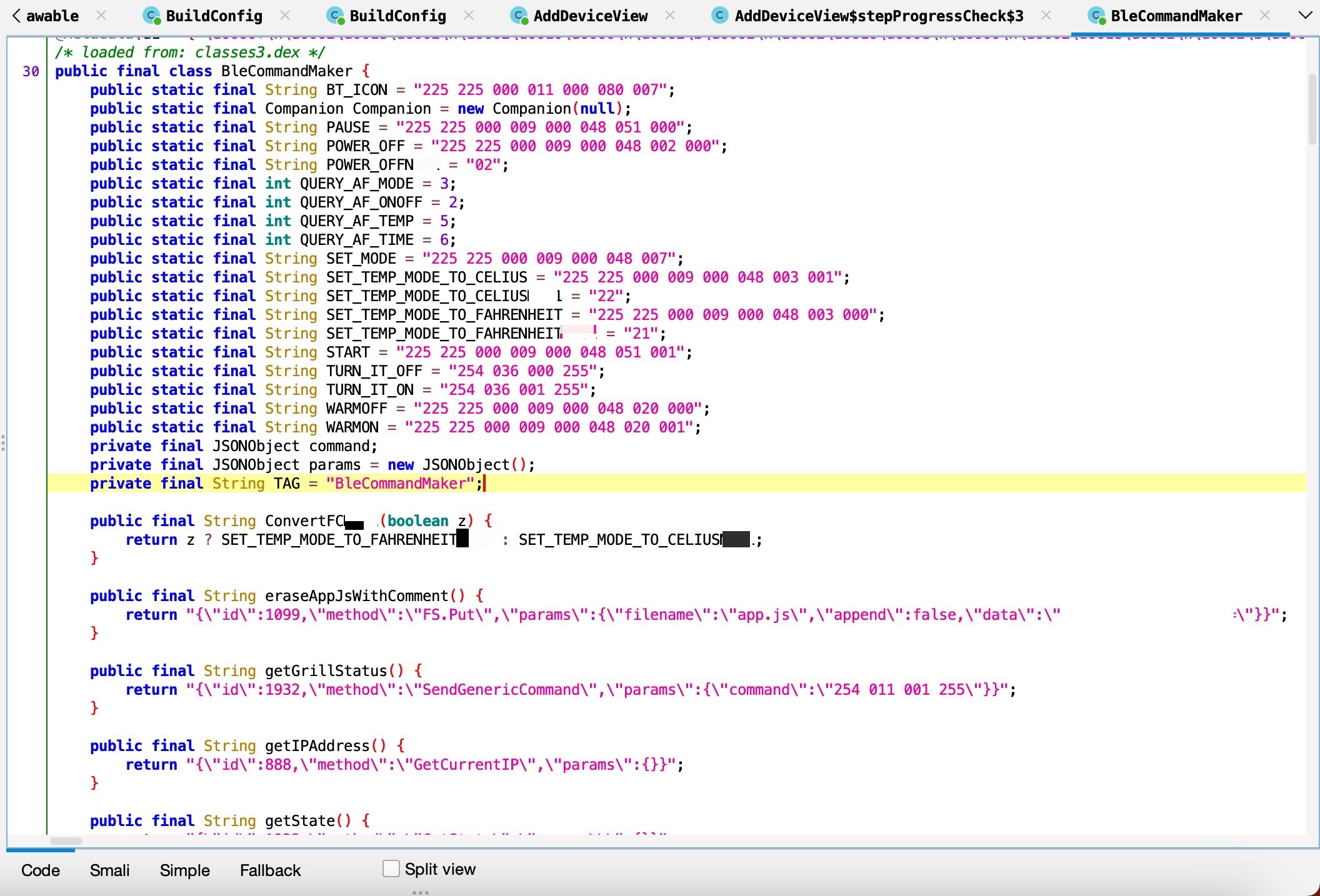Viewport: 1320px width, 896px height.
Task: Click the class icon on first BuildConfig tab
Action: pyautogui.click(x=152, y=16)
